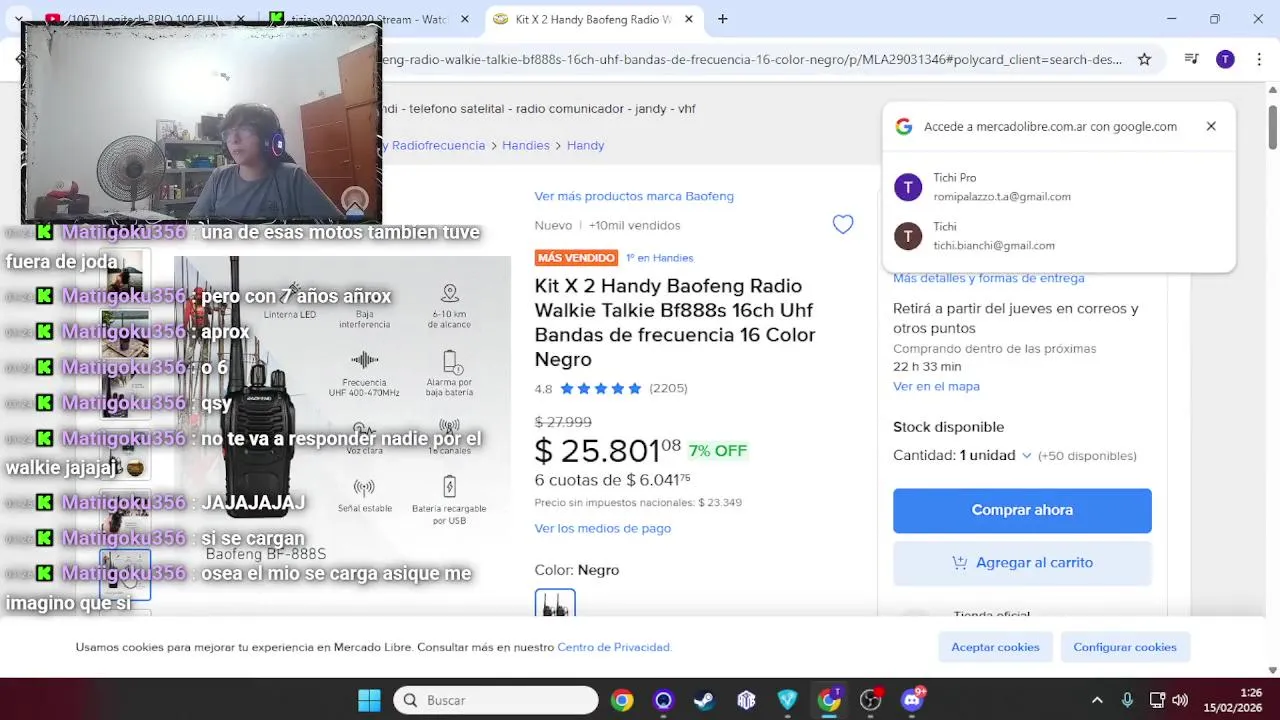Open the active Chrome profile window in taskbar
The width and height of the screenshot is (1280, 720).
point(829,700)
